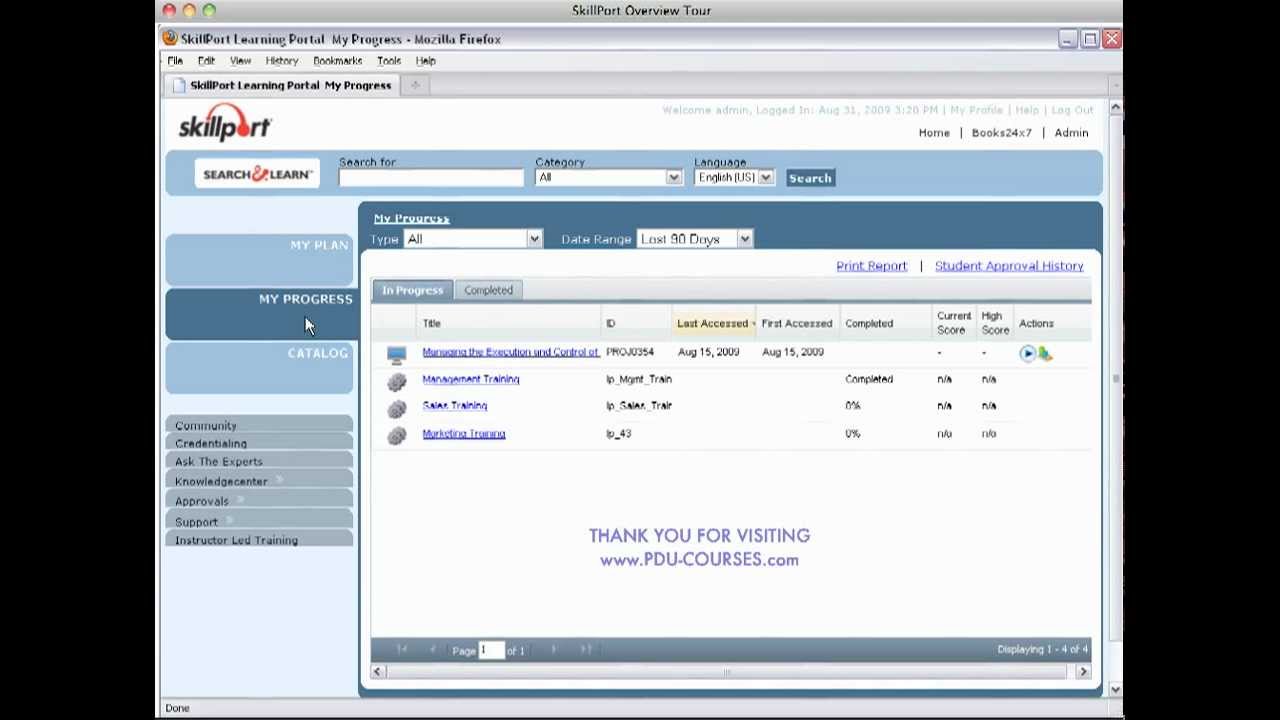Viewport: 1280px width, 720px height.
Task: Open Marketing Training link
Action: pos(463,434)
